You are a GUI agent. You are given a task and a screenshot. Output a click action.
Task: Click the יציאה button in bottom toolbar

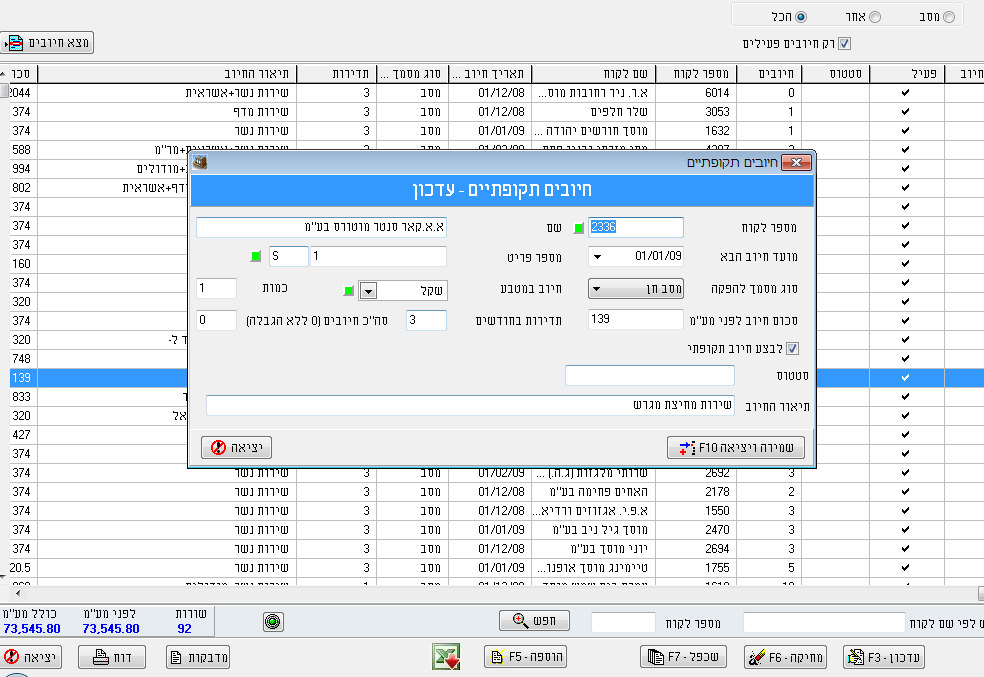coord(30,657)
